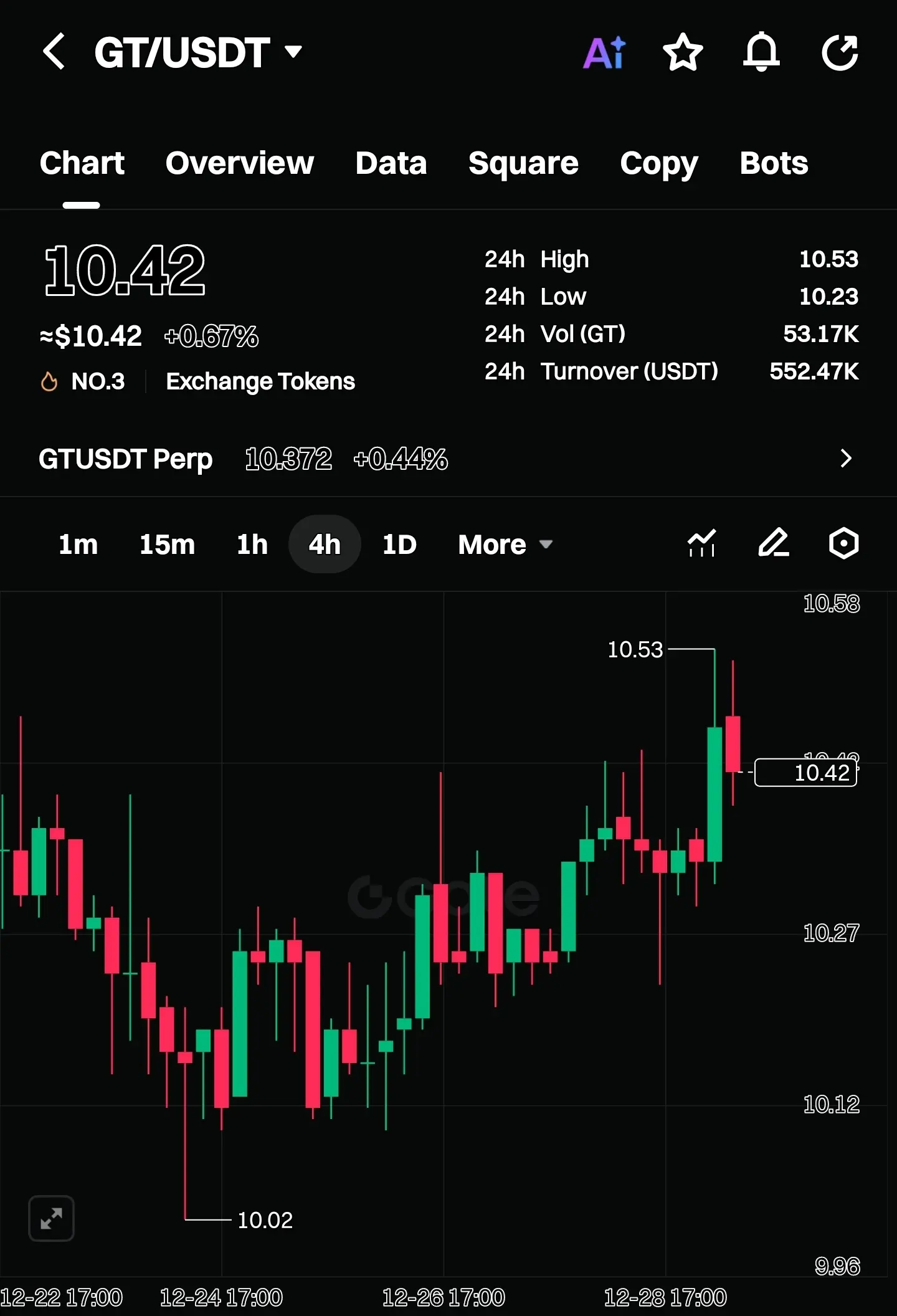Tap the ≈$10.42 USD equivalent price
The height and width of the screenshot is (1316, 897).
point(91,336)
